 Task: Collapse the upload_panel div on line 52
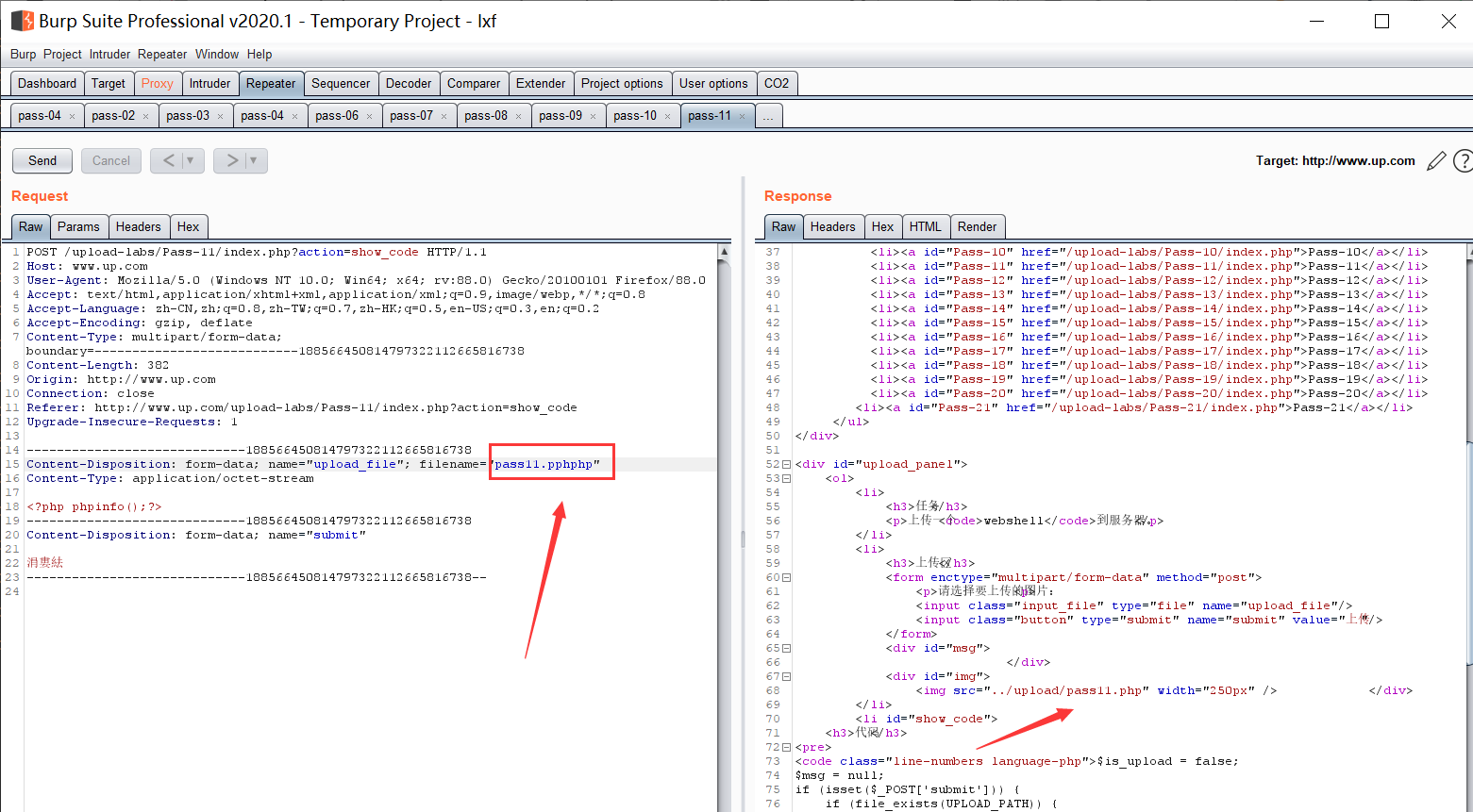pyautogui.click(x=786, y=464)
